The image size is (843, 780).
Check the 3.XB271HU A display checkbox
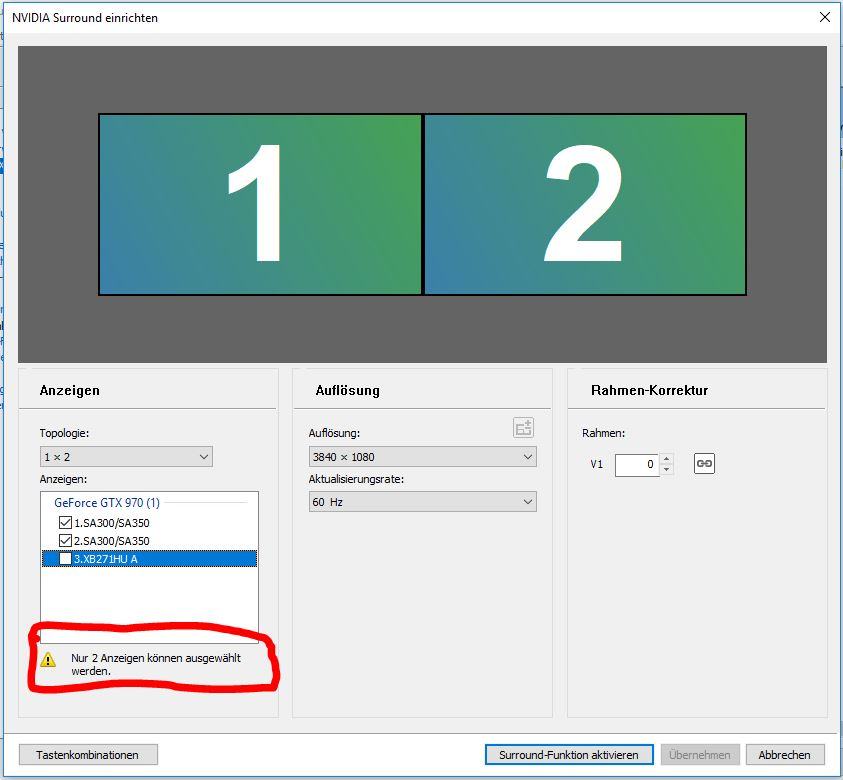[65, 559]
